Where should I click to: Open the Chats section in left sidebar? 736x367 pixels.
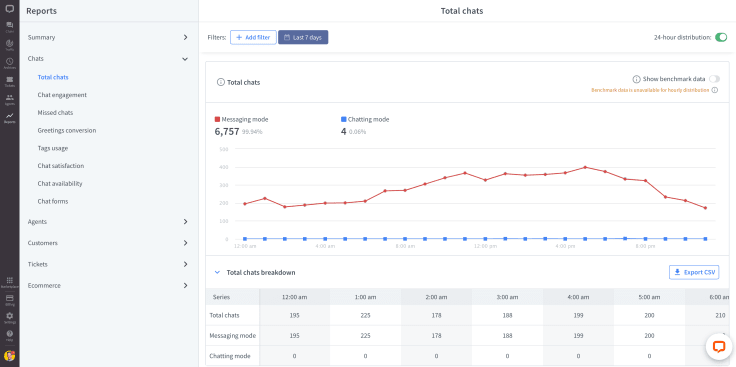[x=9, y=27]
